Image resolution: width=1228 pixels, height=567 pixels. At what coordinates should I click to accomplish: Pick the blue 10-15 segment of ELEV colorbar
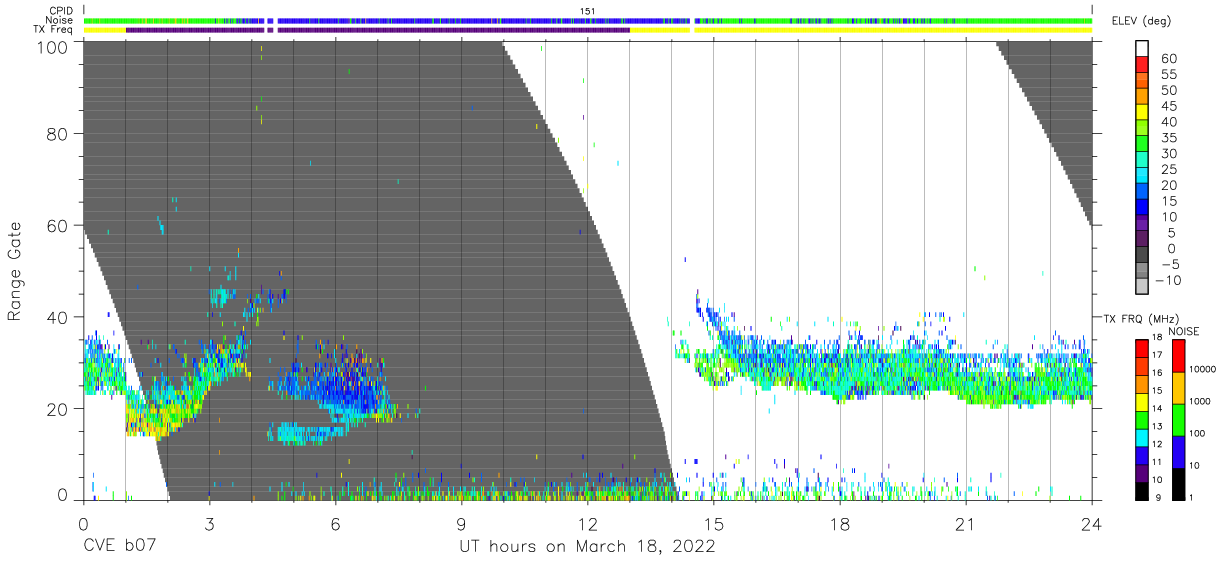click(x=1144, y=206)
